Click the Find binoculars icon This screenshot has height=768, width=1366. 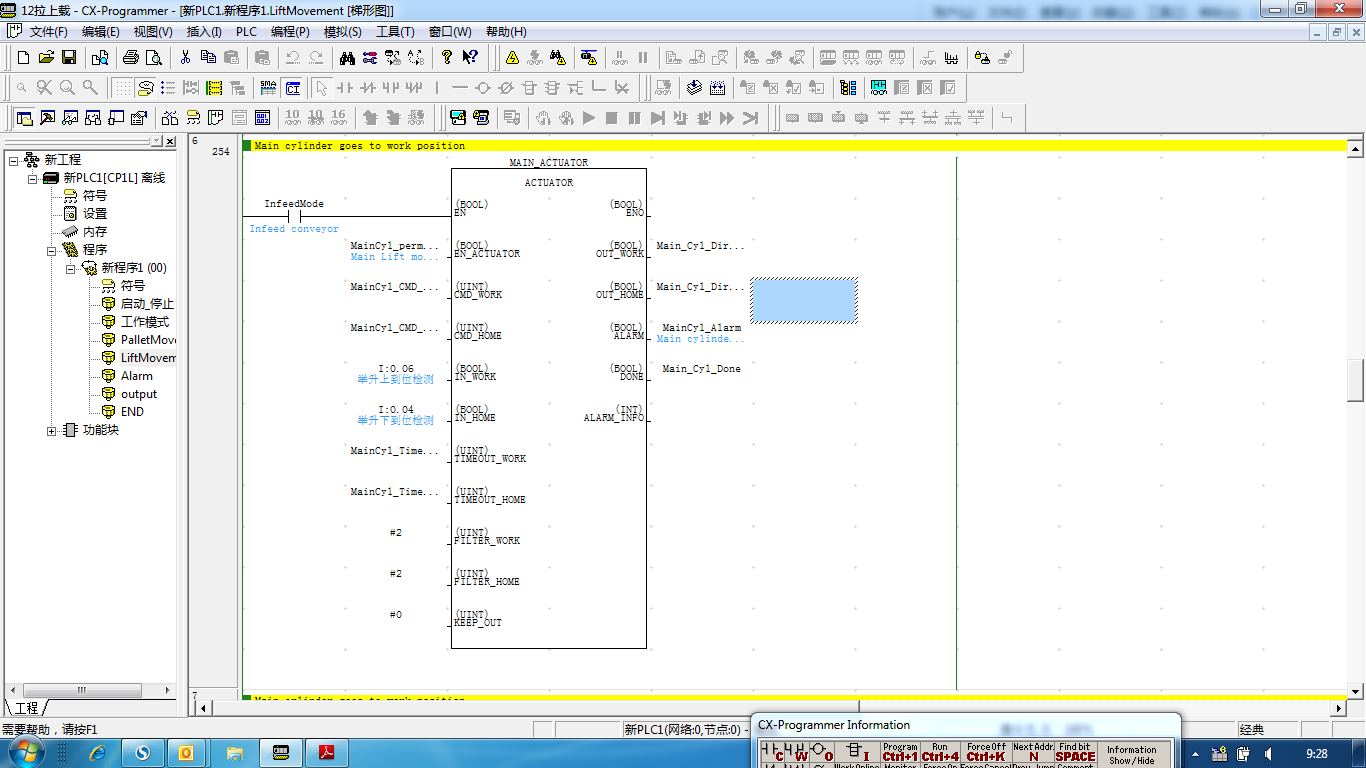pyautogui.click(x=347, y=58)
